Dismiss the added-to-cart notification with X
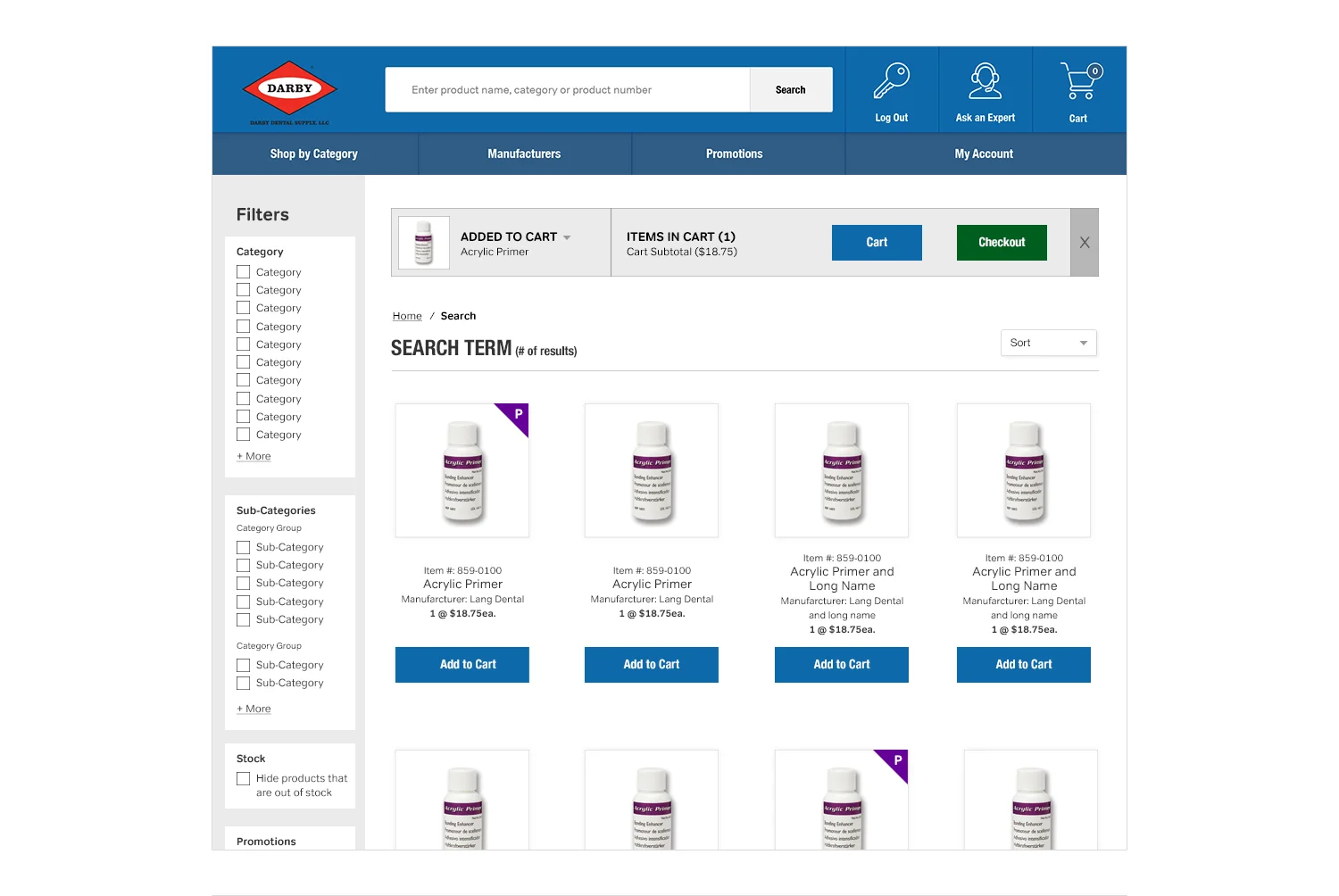Screen dimensions: 1339x896 pyautogui.click(x=1085, y=243)
